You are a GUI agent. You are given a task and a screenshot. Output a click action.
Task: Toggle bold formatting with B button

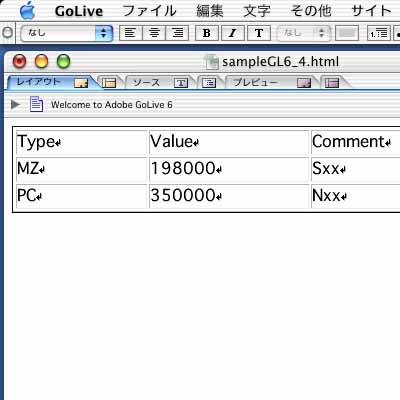point(207,33)
